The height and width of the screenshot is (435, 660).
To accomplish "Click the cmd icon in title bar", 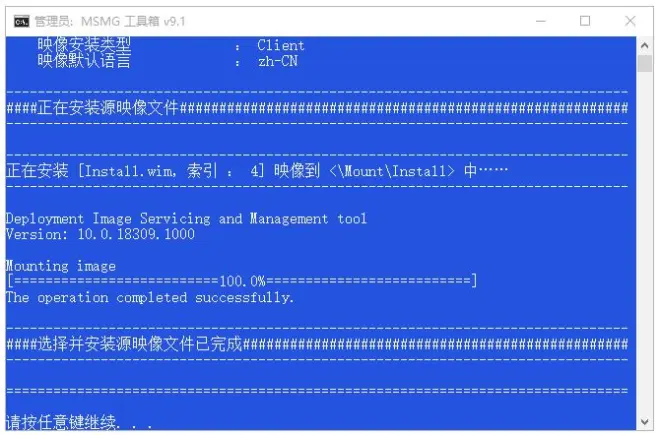I will pos(21,21).
